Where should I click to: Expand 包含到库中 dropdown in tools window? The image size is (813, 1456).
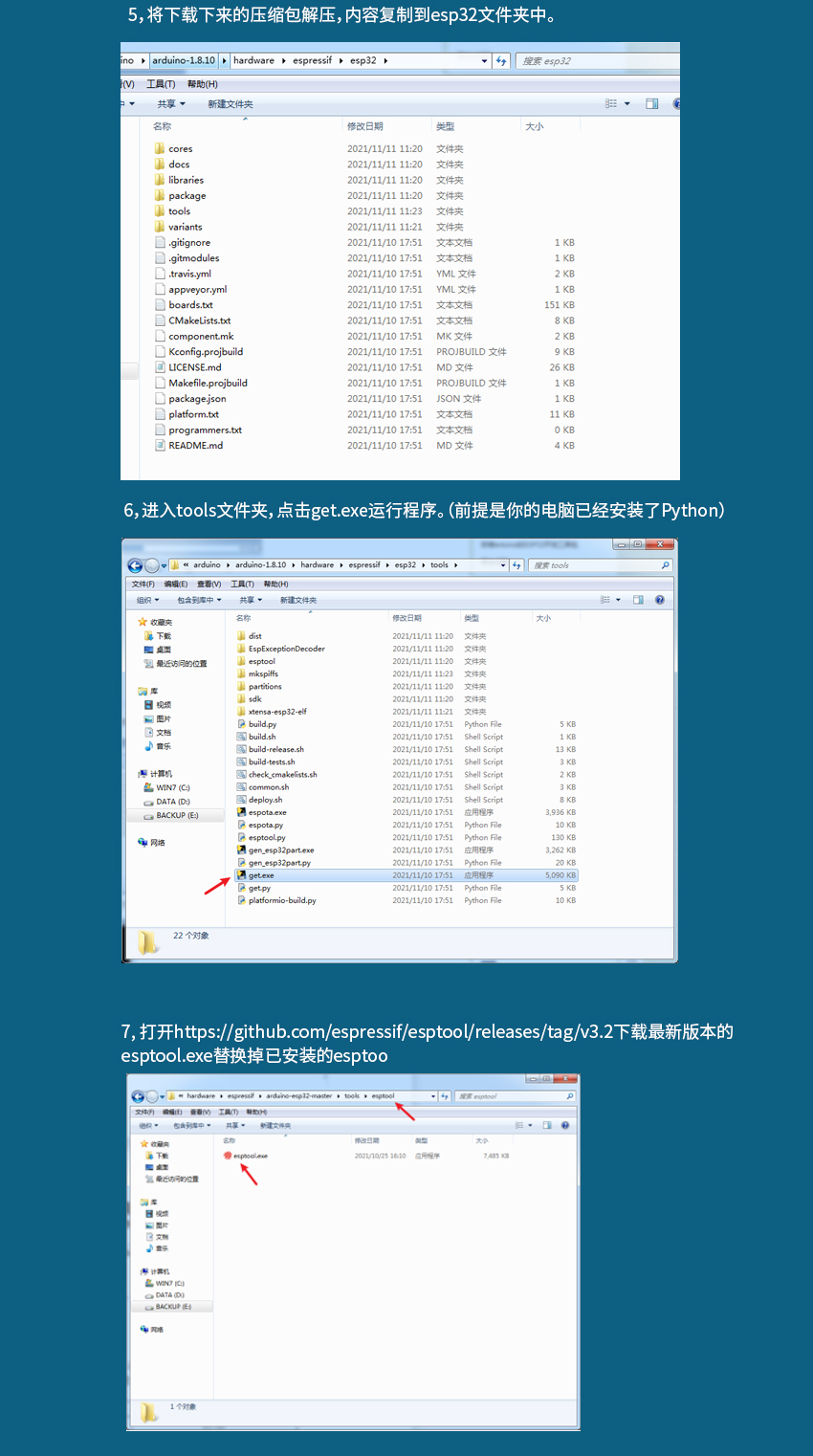click(199, 600)
